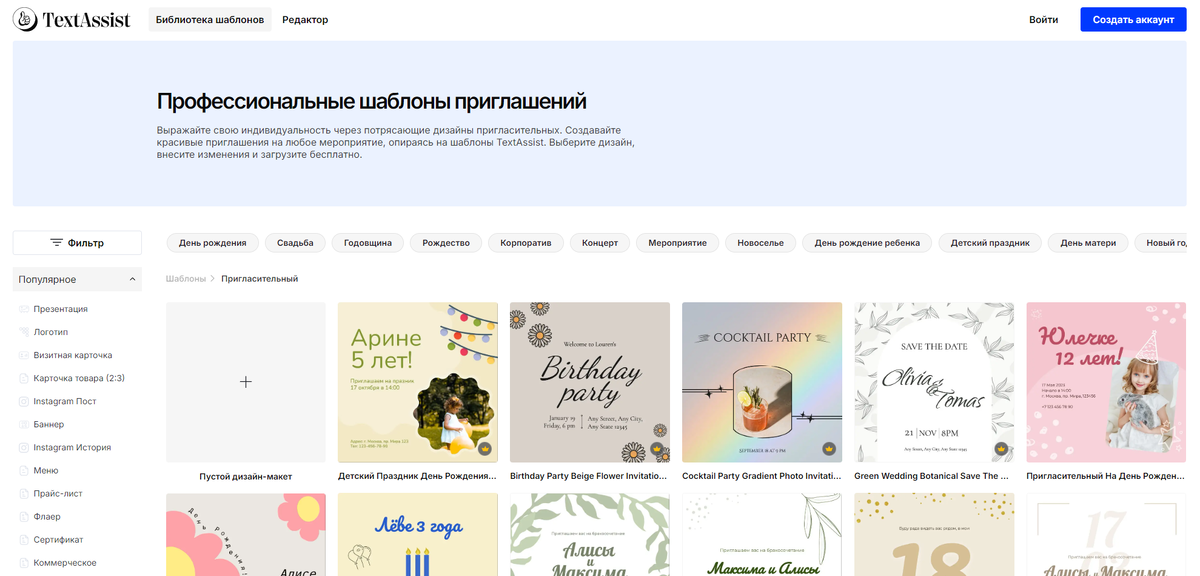Filter by Мероприятие chip
The width and height of the screenshot is (1200, 576).
click(x=677, y=243)
